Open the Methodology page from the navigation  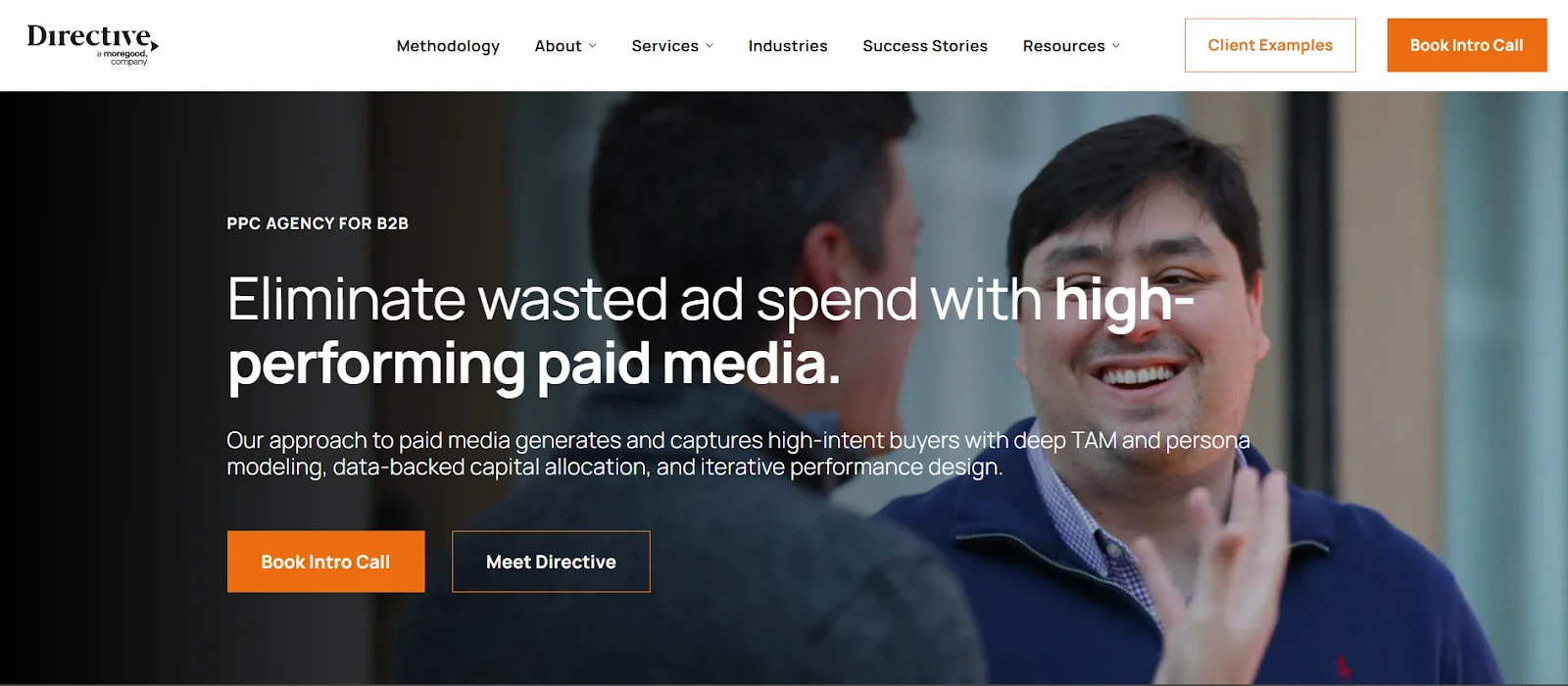(x=448, y=46)
